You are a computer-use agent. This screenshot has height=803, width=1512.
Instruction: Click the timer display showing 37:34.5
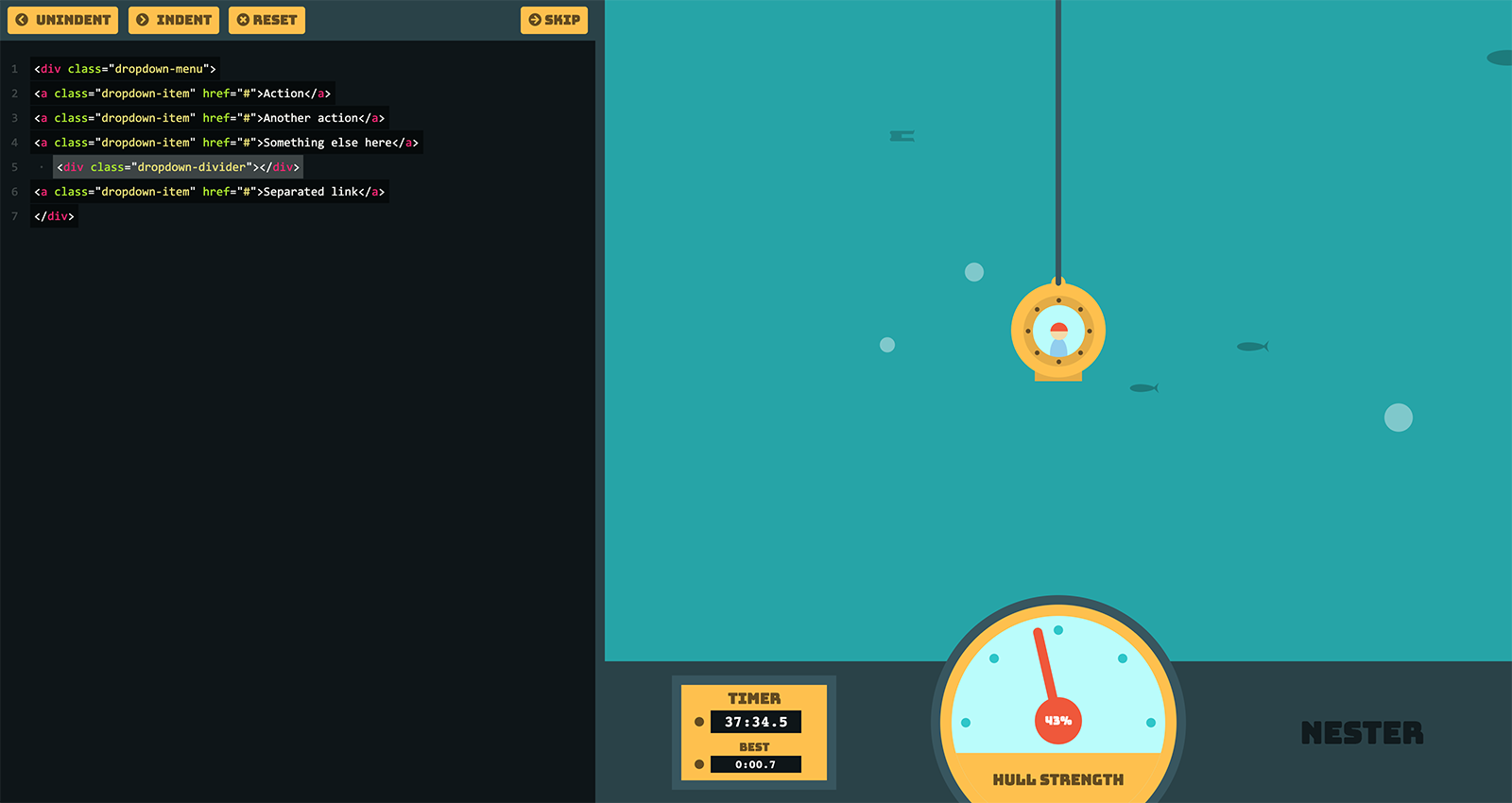pyautogui.click(x=756, y=722)
